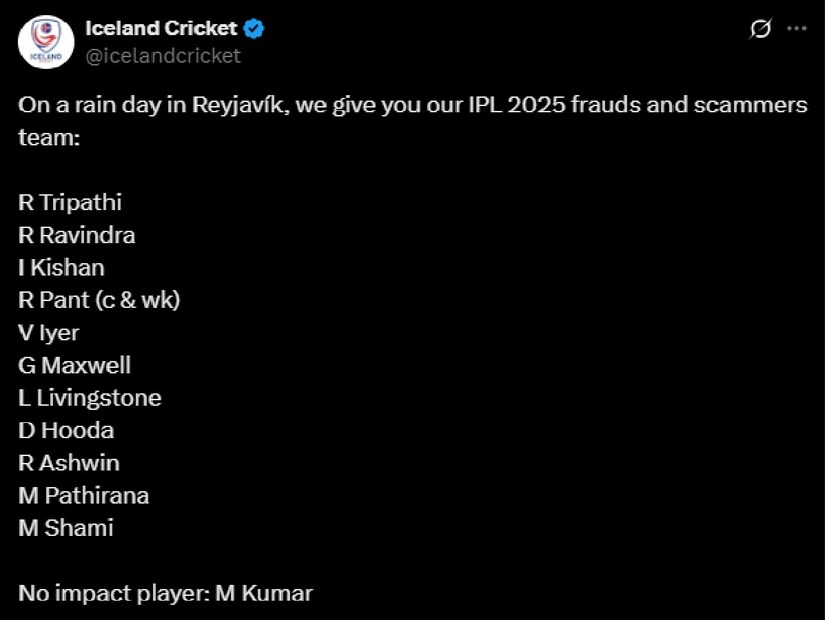This screenshot has height=620, width=827.
Task: Click on L Livingstone name
Action: tap(90, 398)
